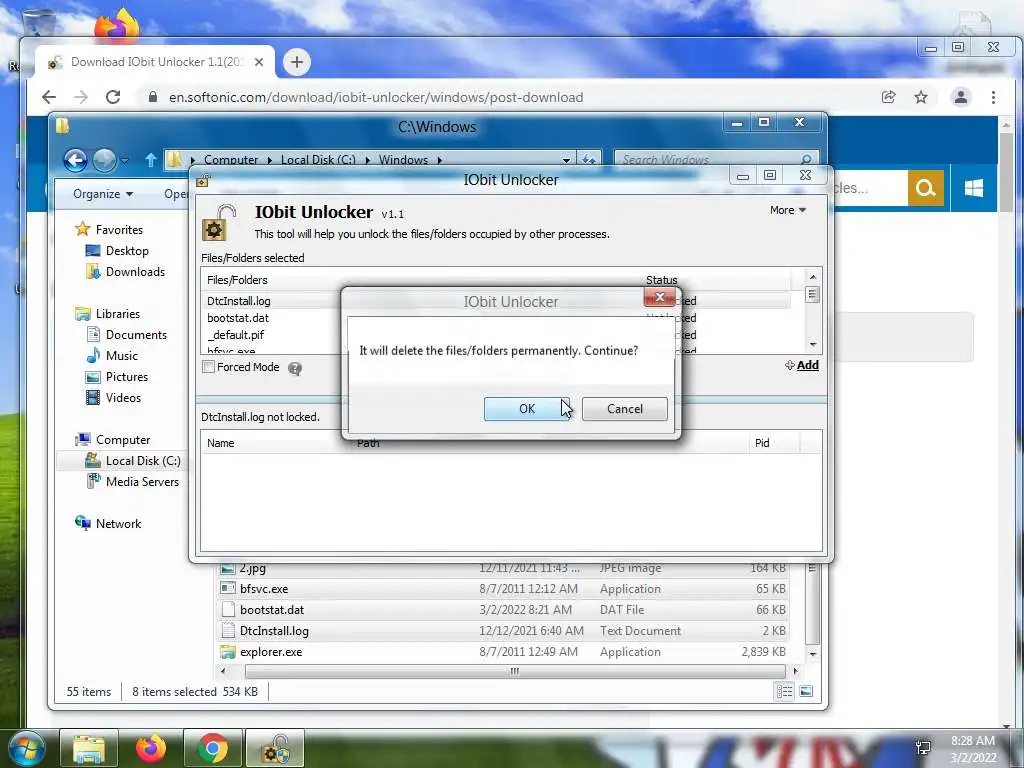Image resolution: width=1024 pixels, height=768 pixels.
Task: Click the Name column header in process list
Action: pyautogui.click(x=221, y=443)
